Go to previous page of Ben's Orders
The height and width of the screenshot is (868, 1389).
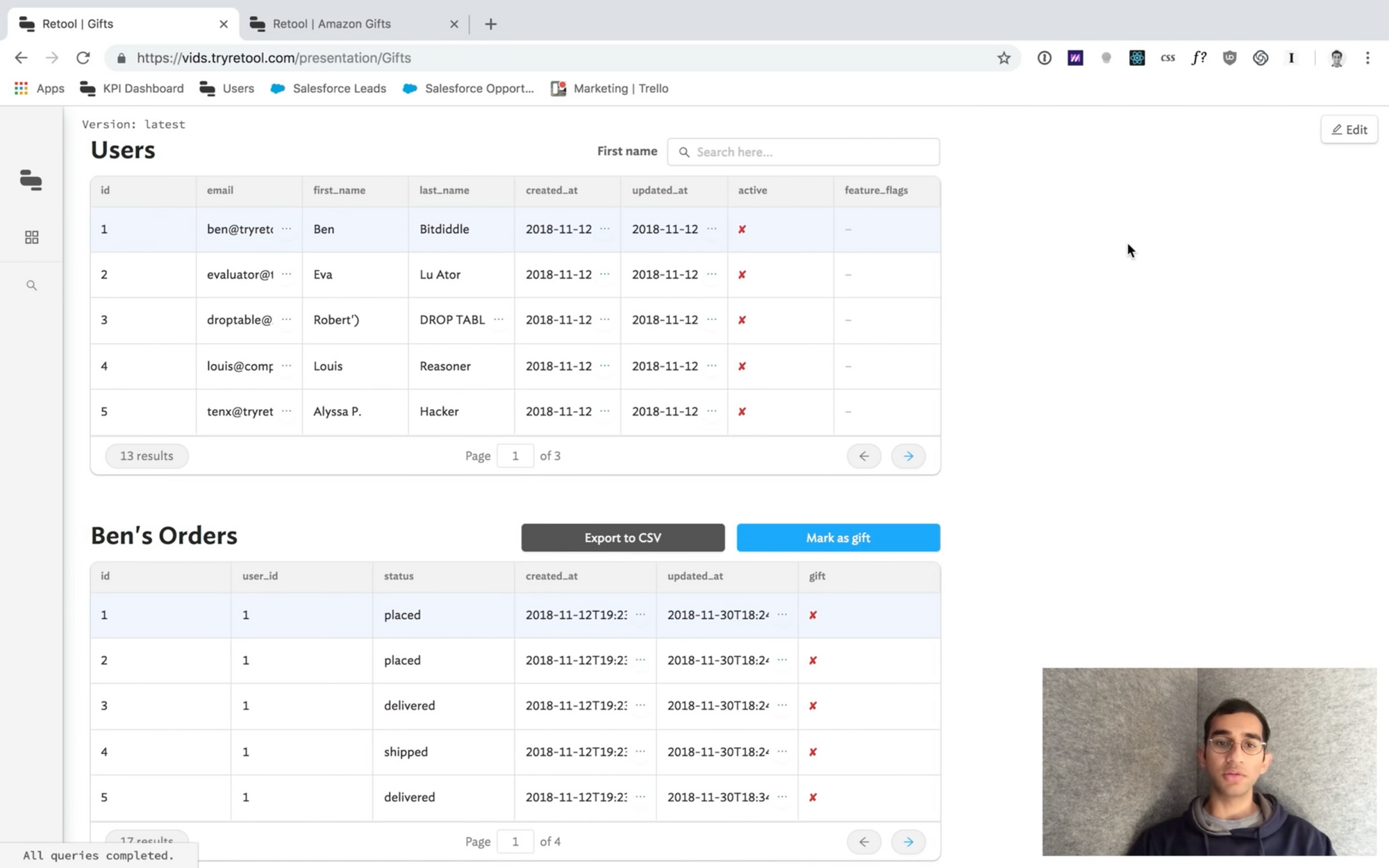pyautogui.click(x=864, y=842)
